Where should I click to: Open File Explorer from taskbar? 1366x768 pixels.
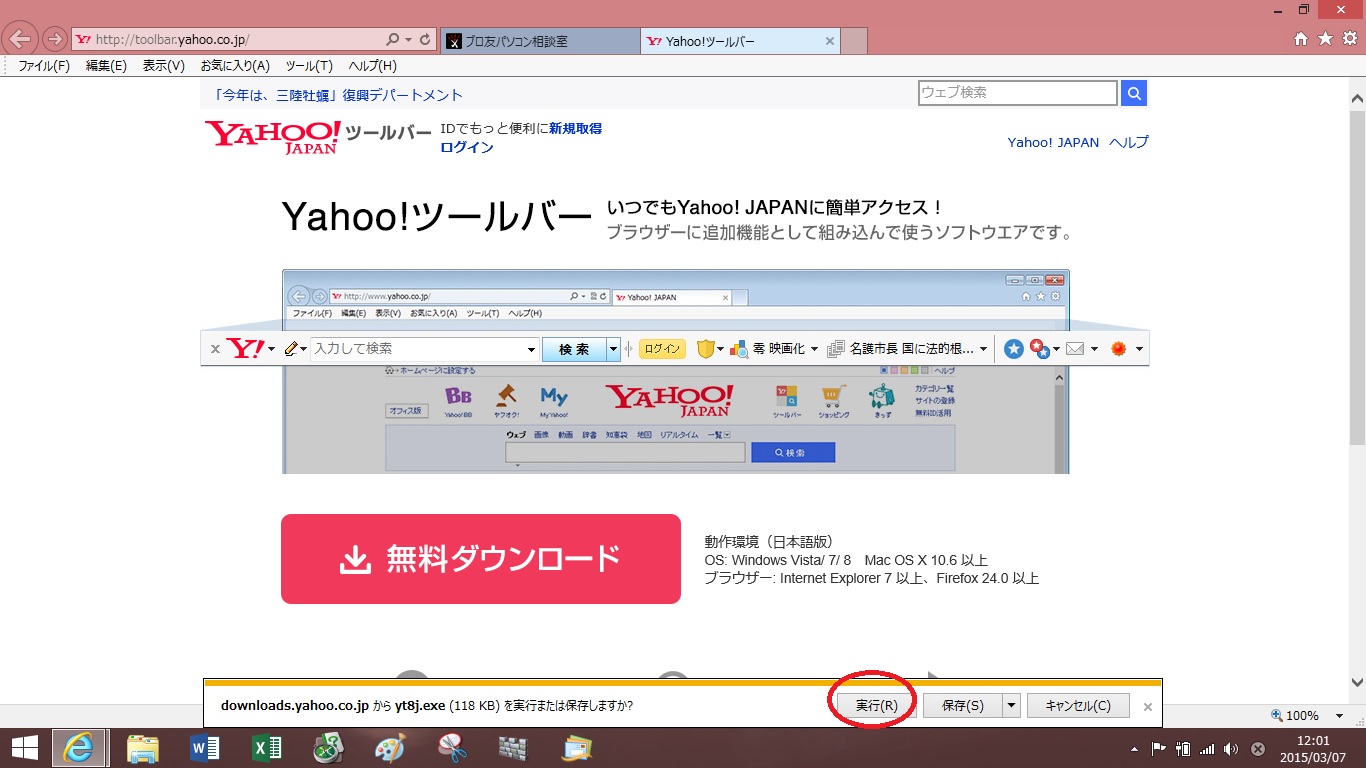(x=142, y=748)
